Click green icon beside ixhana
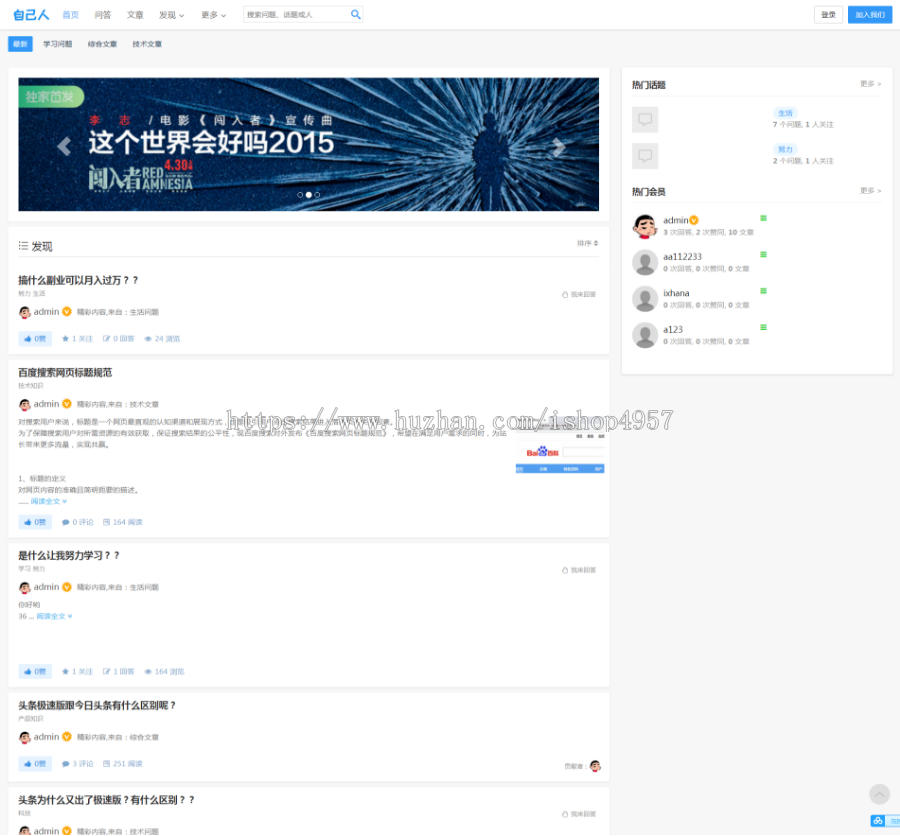This screenshot has height=836, width=900. pos(763,291)
